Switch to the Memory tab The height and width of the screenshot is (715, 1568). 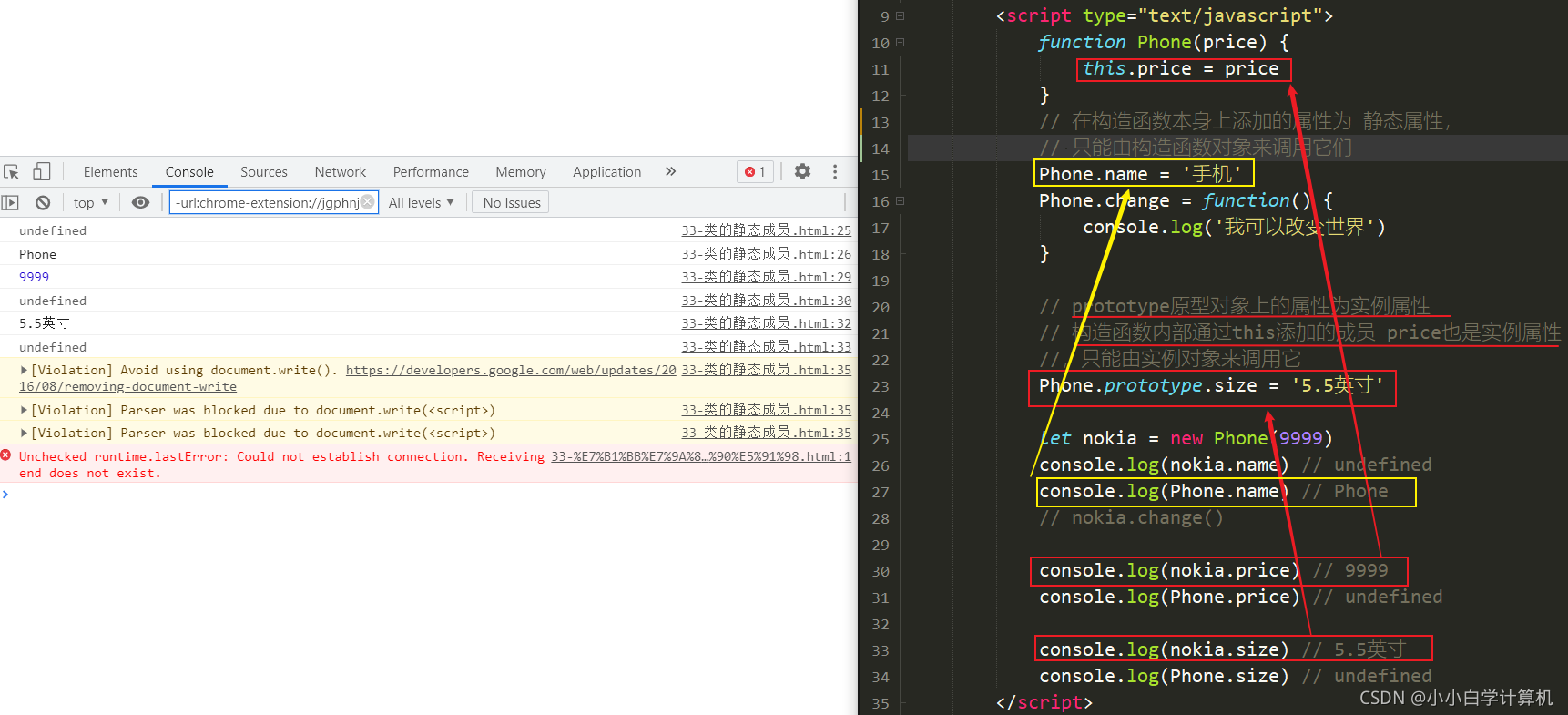(521, 171)
